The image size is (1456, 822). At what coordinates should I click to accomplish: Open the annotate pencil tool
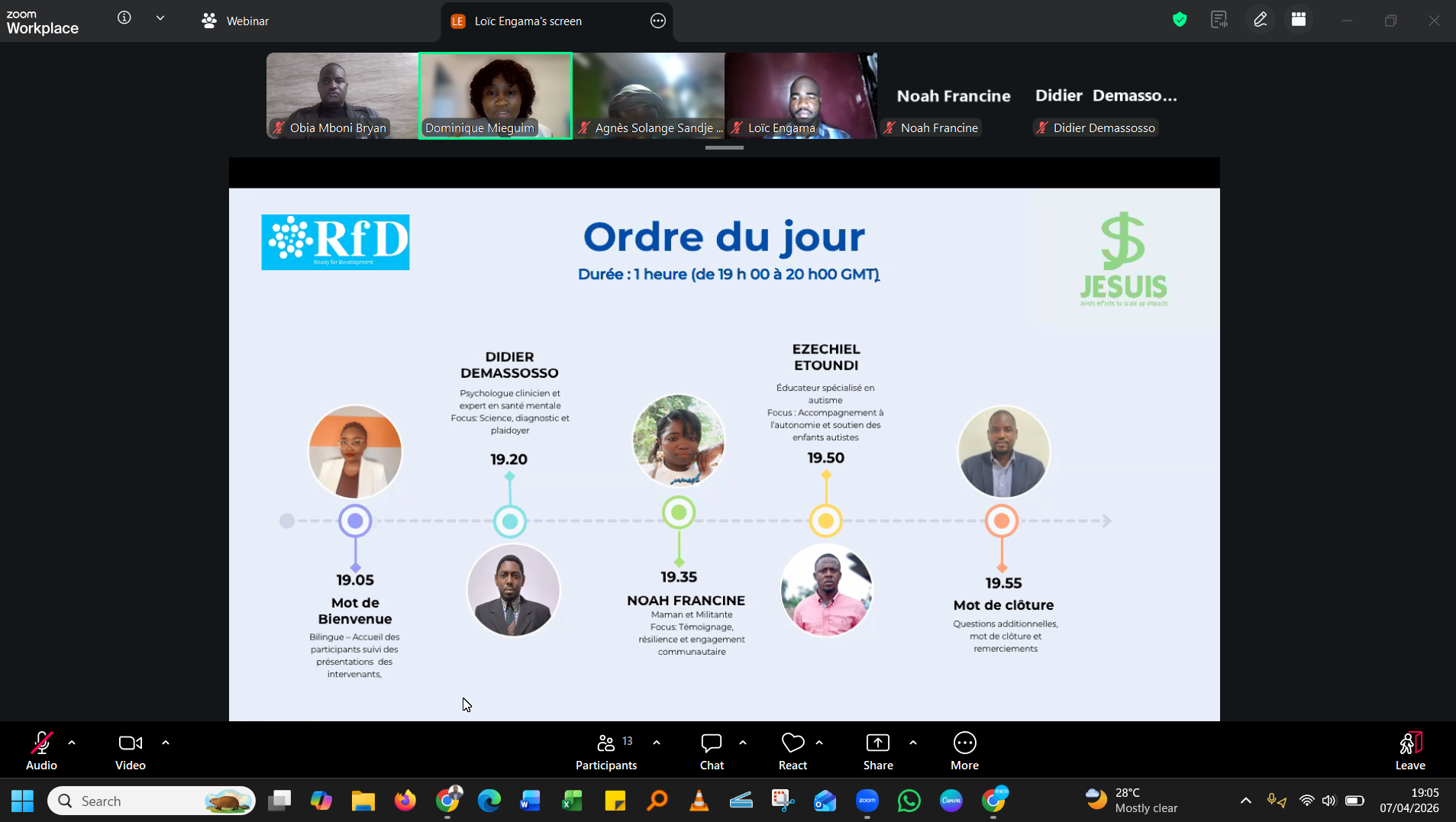[x=1261, y=20]
